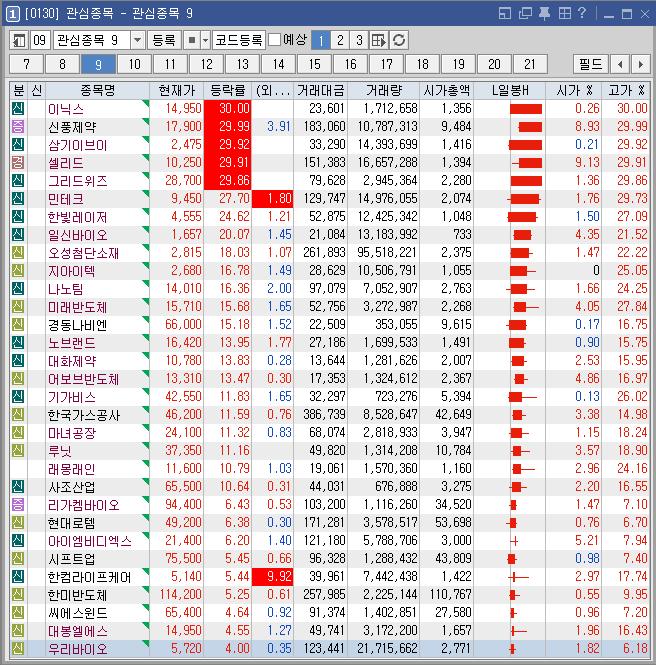656x665 pixels.
Task: Select watchlist tab 12
Action: [207, 64]
